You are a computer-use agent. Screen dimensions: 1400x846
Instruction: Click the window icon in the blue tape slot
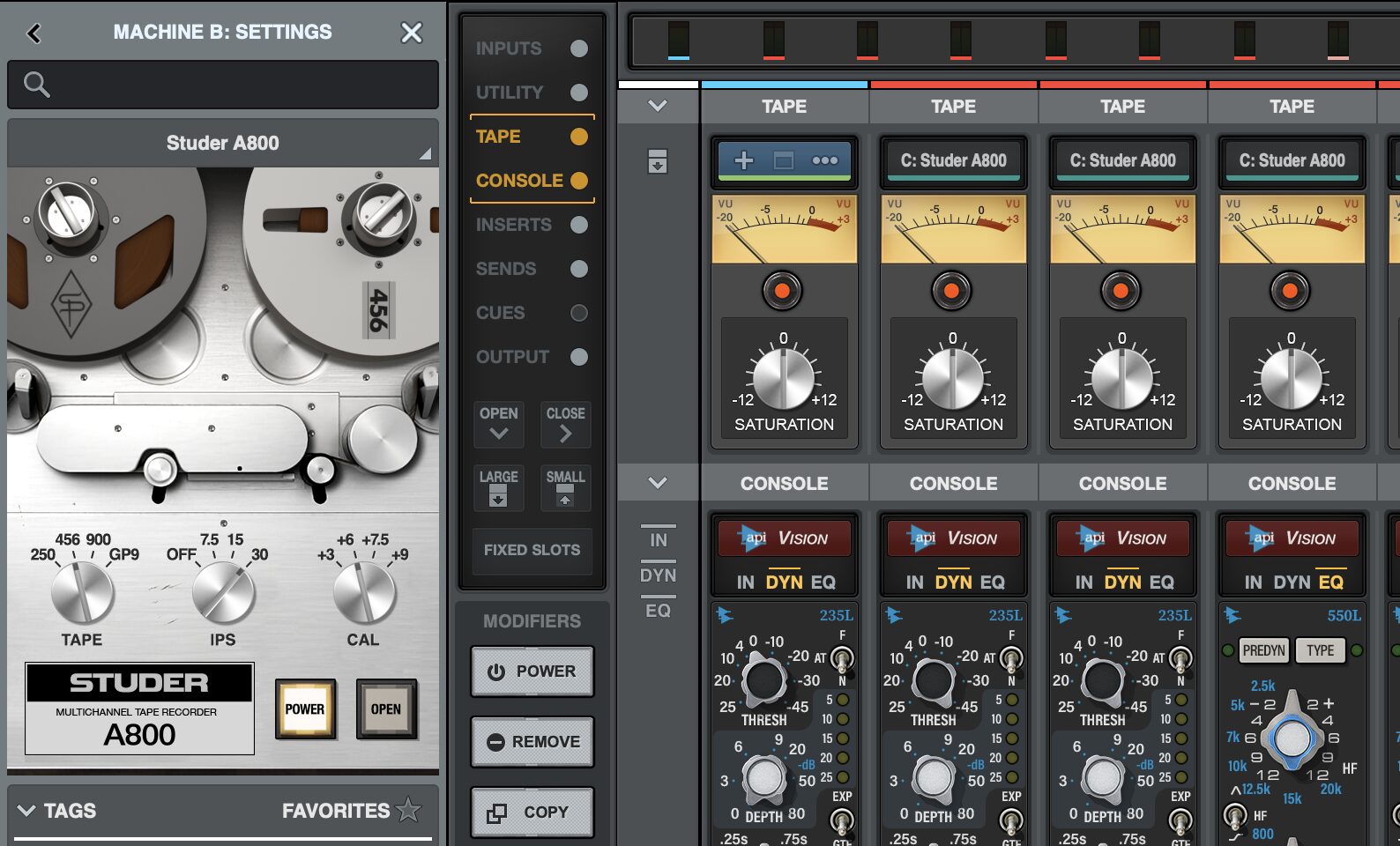[x=784, y=160]
